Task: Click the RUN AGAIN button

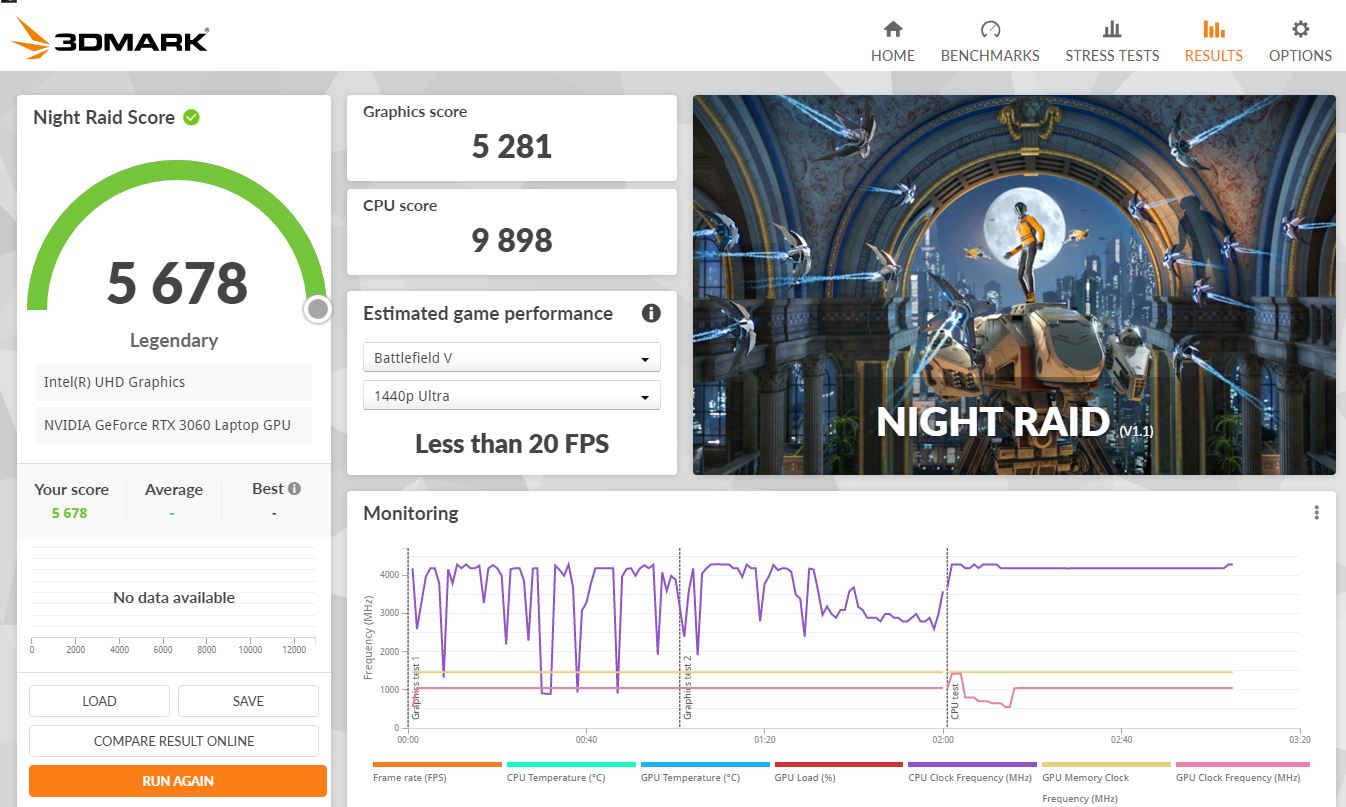Action: 178,781
